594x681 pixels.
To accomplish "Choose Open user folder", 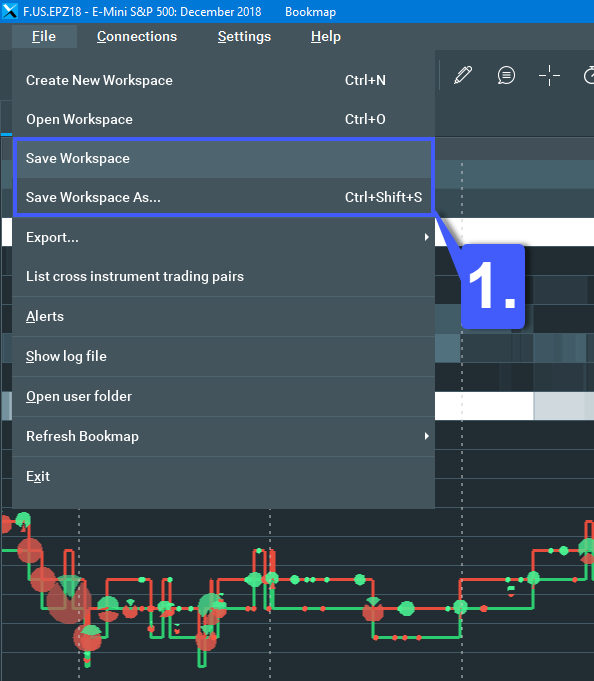I will pos(224,397).
